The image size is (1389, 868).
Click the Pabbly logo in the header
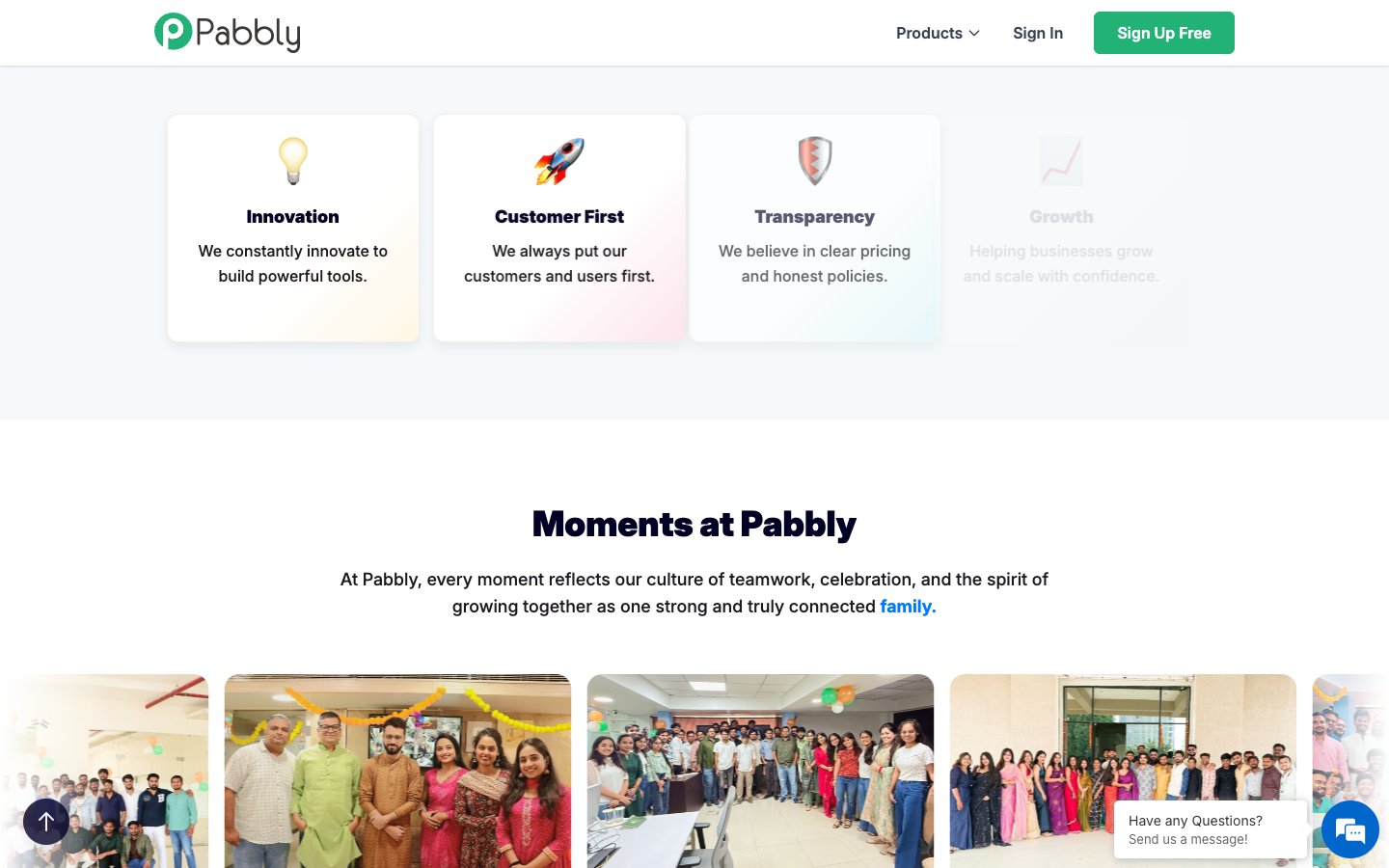coord(228,33)
